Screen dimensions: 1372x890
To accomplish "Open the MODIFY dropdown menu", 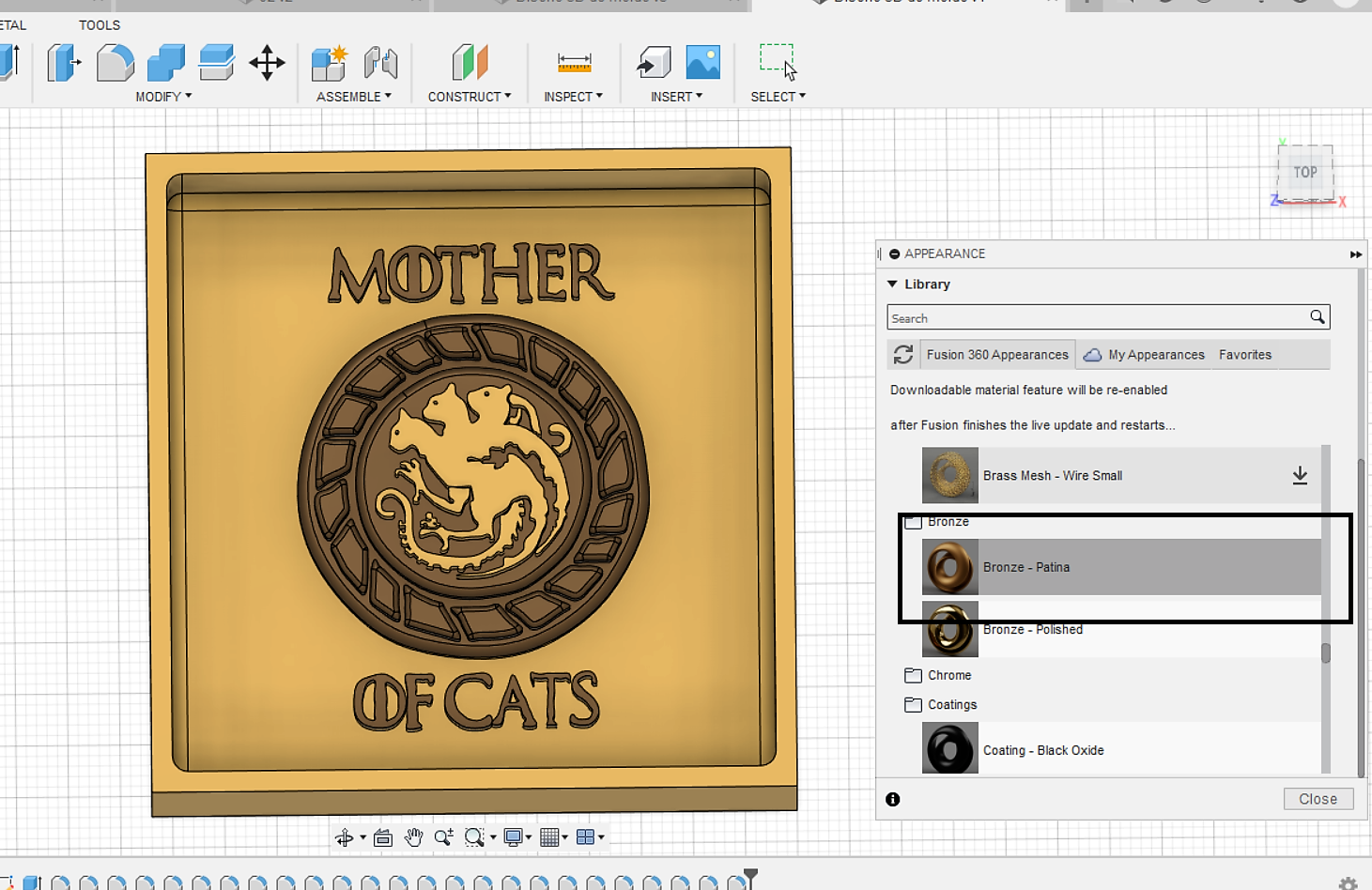I will point(163,97).
